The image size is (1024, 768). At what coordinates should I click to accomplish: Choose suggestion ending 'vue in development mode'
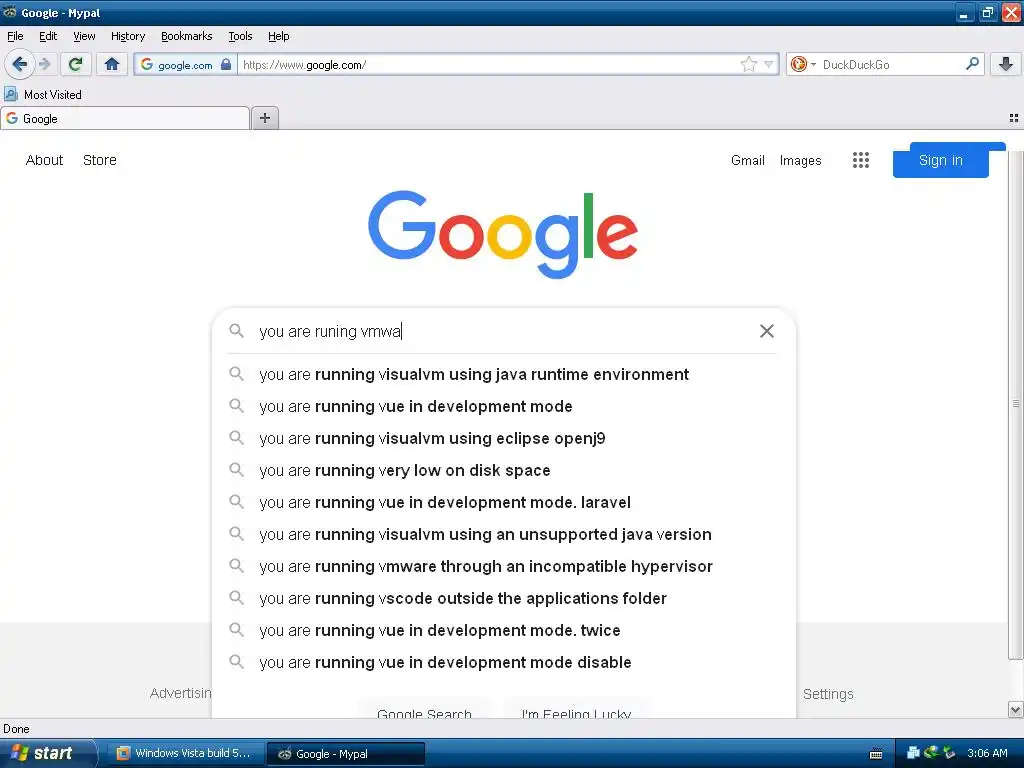[x=502, y=406]
